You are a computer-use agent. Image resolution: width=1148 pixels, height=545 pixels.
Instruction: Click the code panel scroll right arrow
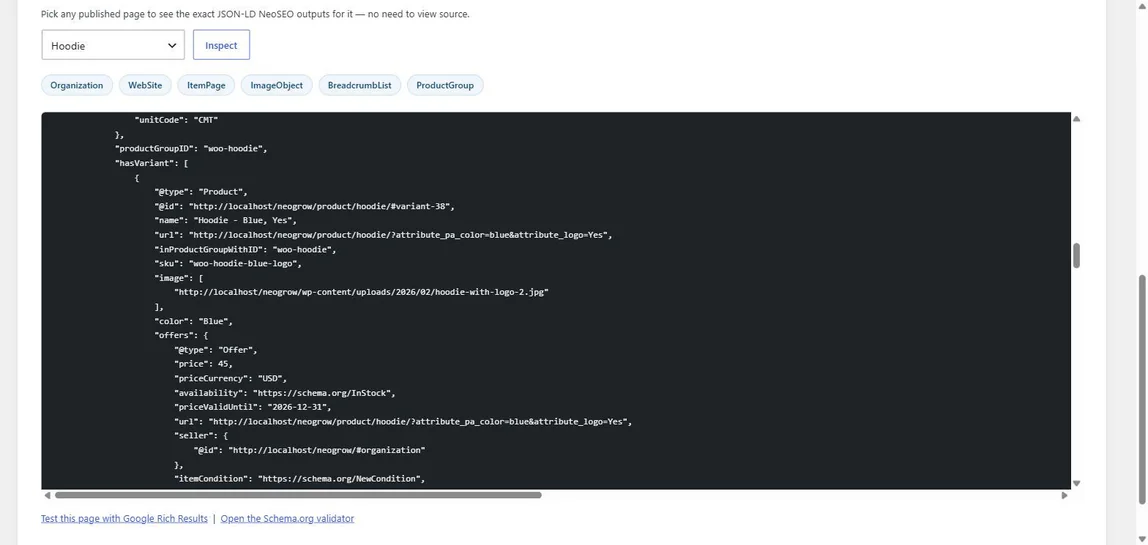coord(1064,495)
